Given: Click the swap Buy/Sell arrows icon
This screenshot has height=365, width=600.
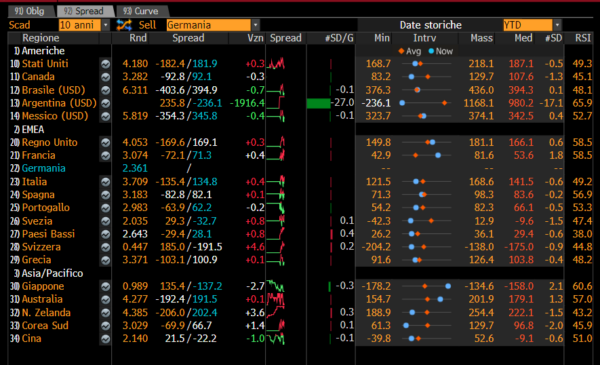Looking at the screenshot, I should click(124, 25).
